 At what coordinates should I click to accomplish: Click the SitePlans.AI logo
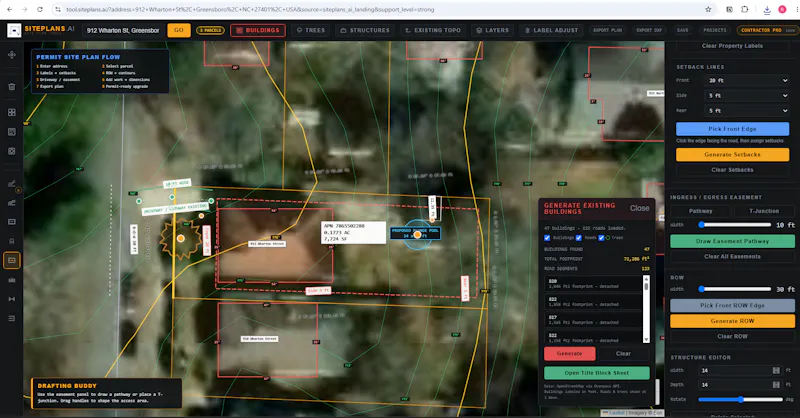point(41,30)
